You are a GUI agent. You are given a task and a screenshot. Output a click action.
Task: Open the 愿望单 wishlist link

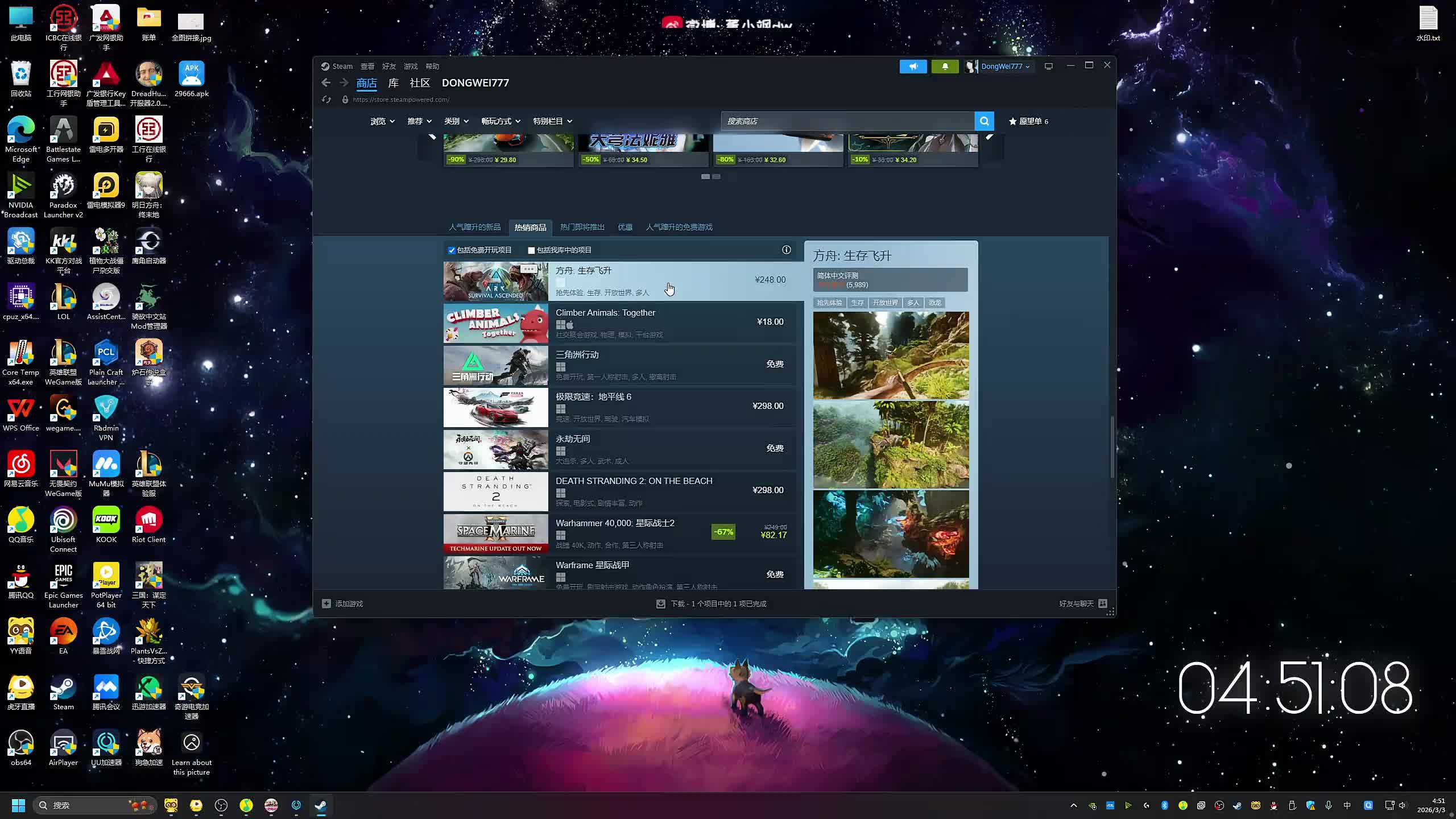pos(1028,121)
